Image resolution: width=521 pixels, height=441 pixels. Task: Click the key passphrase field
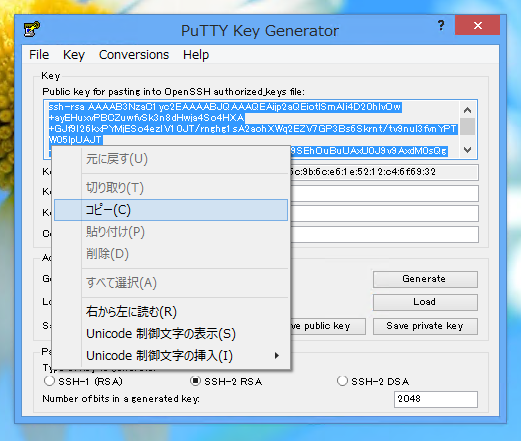(x=384, y=213)
